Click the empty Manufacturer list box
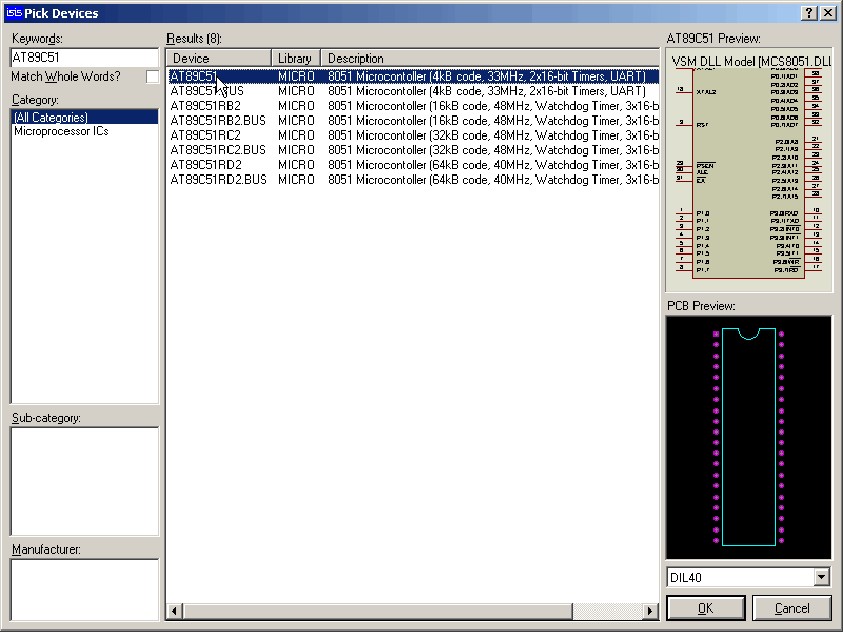 tap(84, 590)
